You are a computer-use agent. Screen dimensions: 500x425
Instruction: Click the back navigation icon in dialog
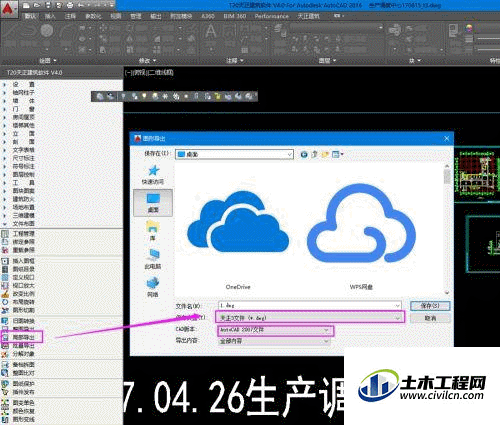(x=304, y=154)
